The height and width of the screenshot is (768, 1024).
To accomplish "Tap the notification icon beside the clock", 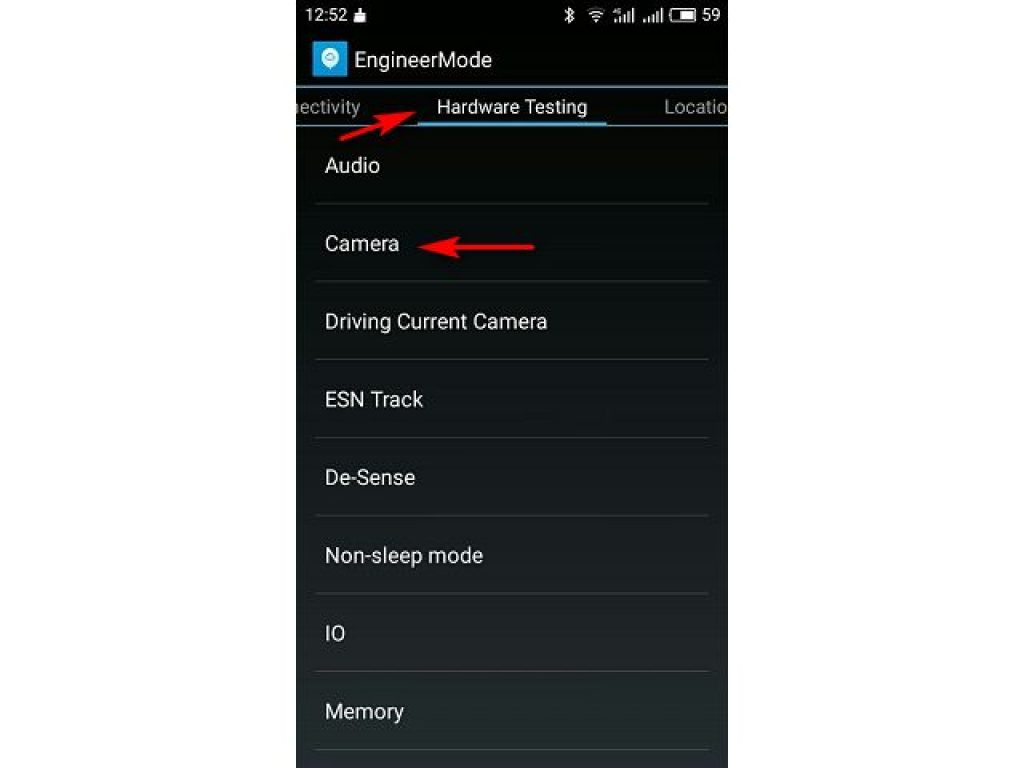I will (360, 15).
